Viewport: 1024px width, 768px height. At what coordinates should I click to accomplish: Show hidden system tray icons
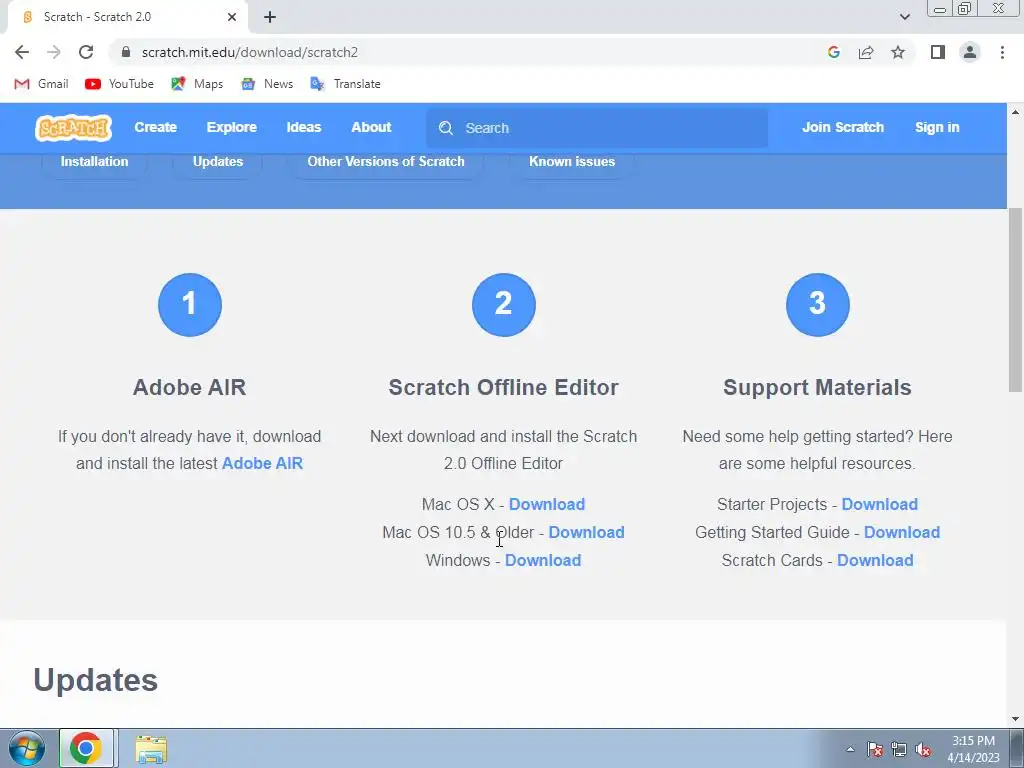(x=850, y=749)
